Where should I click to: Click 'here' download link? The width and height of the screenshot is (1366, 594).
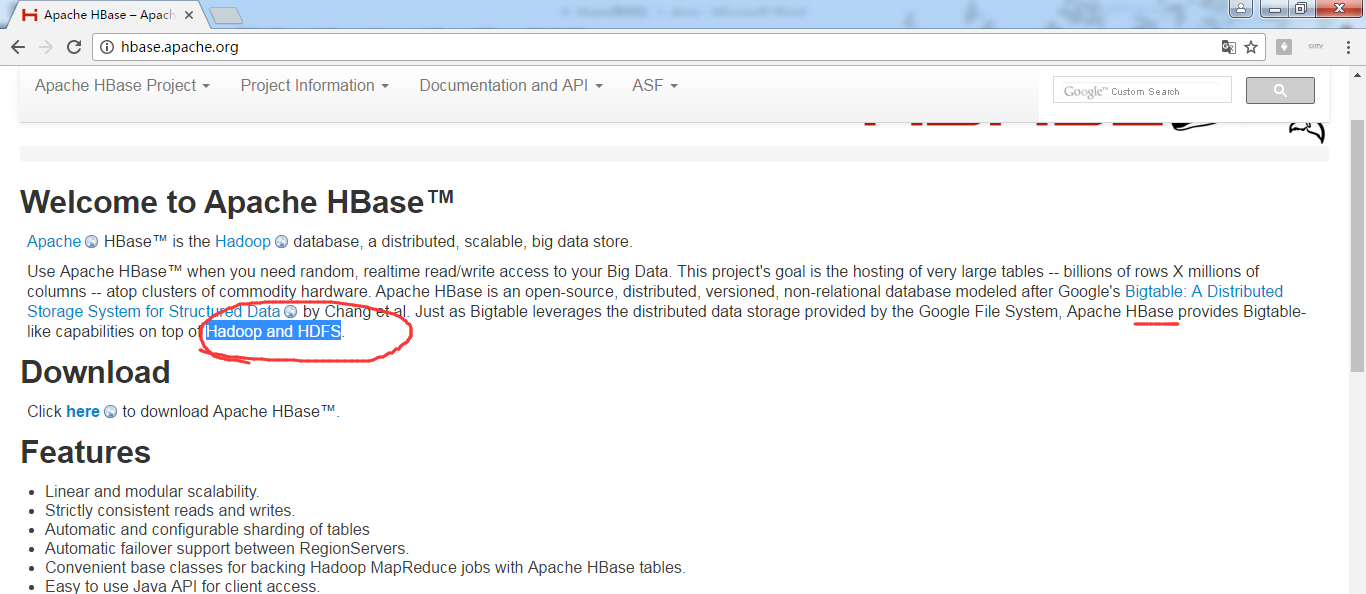pyautogui.click(x=83, y=411)
